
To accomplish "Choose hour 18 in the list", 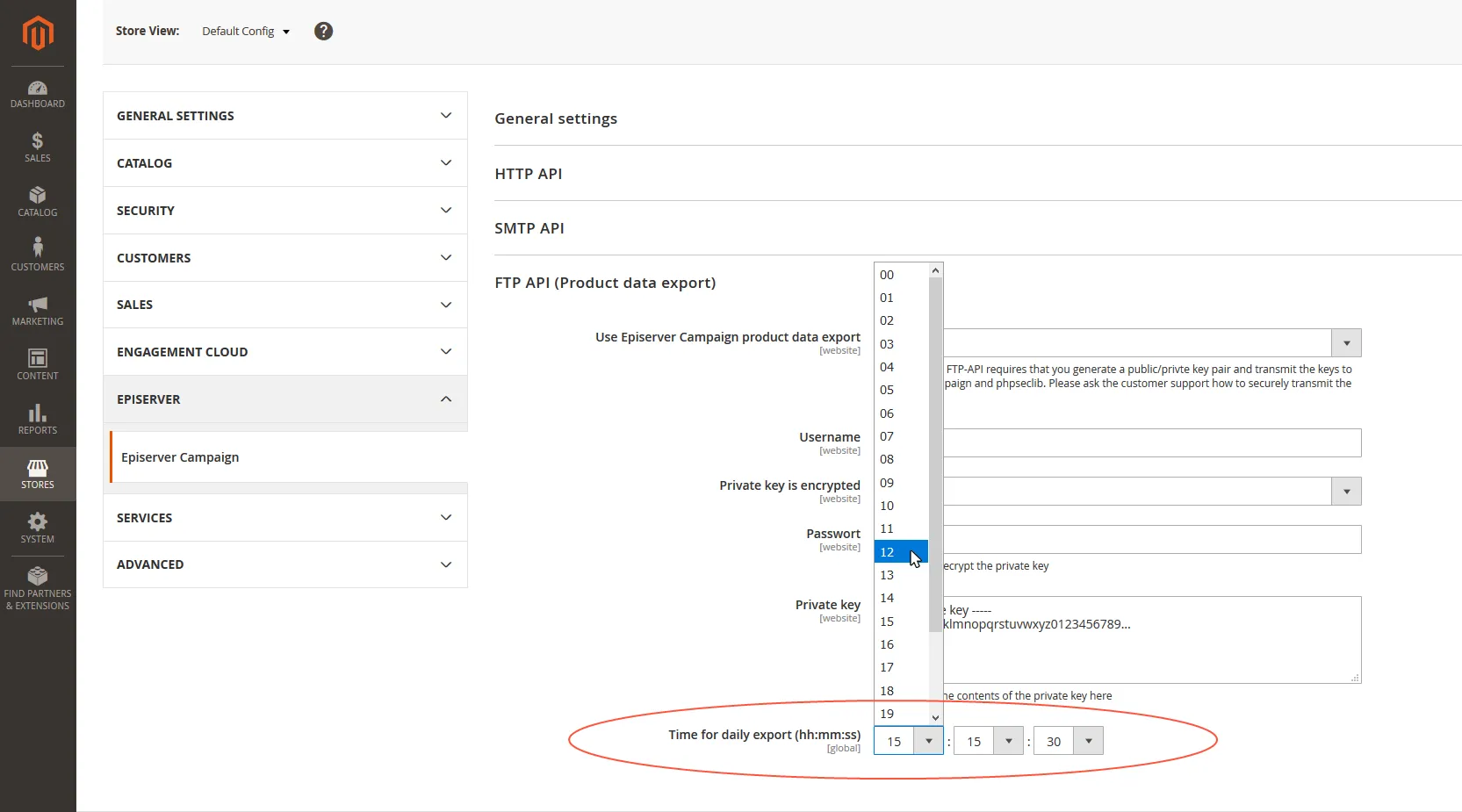I will click(x=901, y=691).
